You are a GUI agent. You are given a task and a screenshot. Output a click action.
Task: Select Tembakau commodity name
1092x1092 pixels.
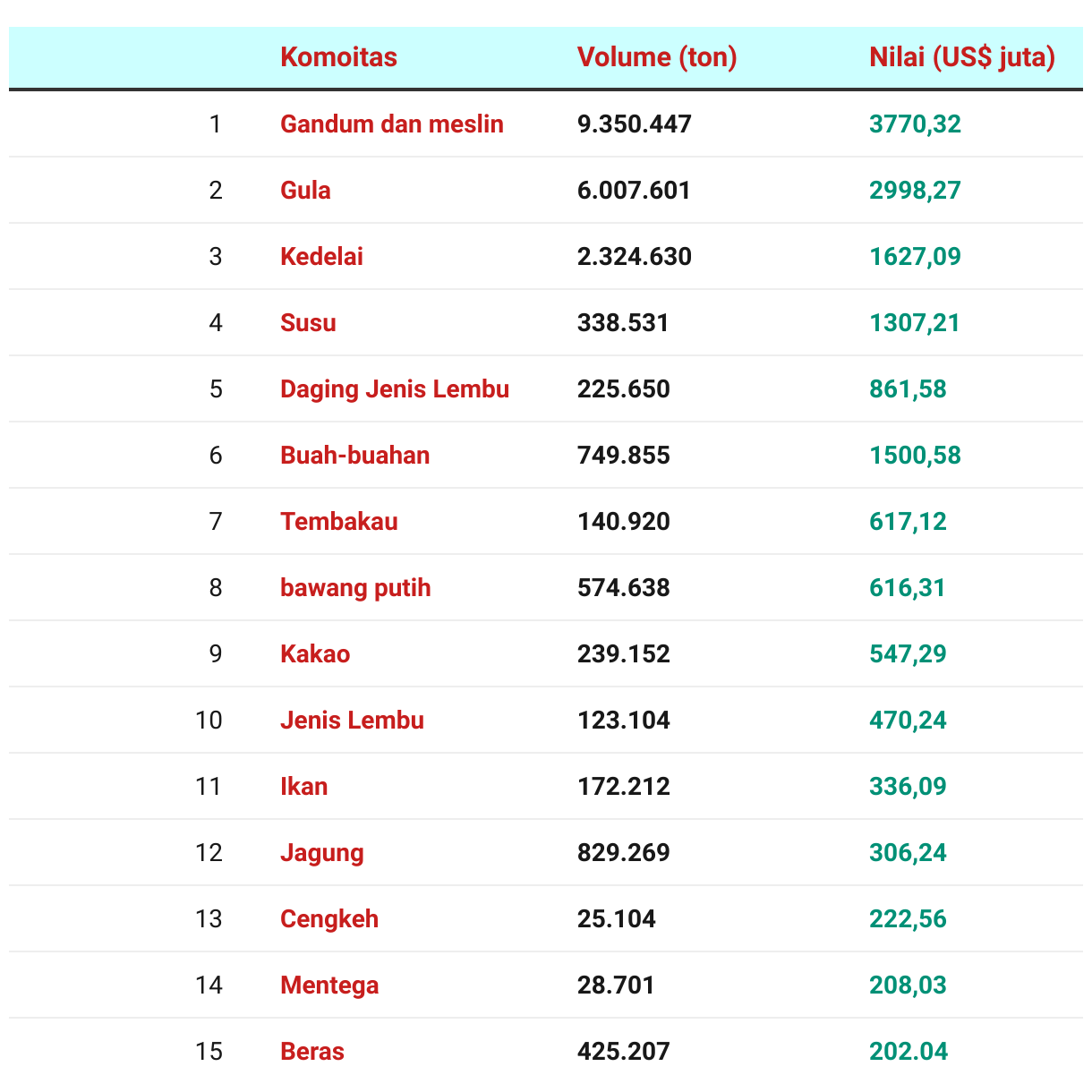339,521
